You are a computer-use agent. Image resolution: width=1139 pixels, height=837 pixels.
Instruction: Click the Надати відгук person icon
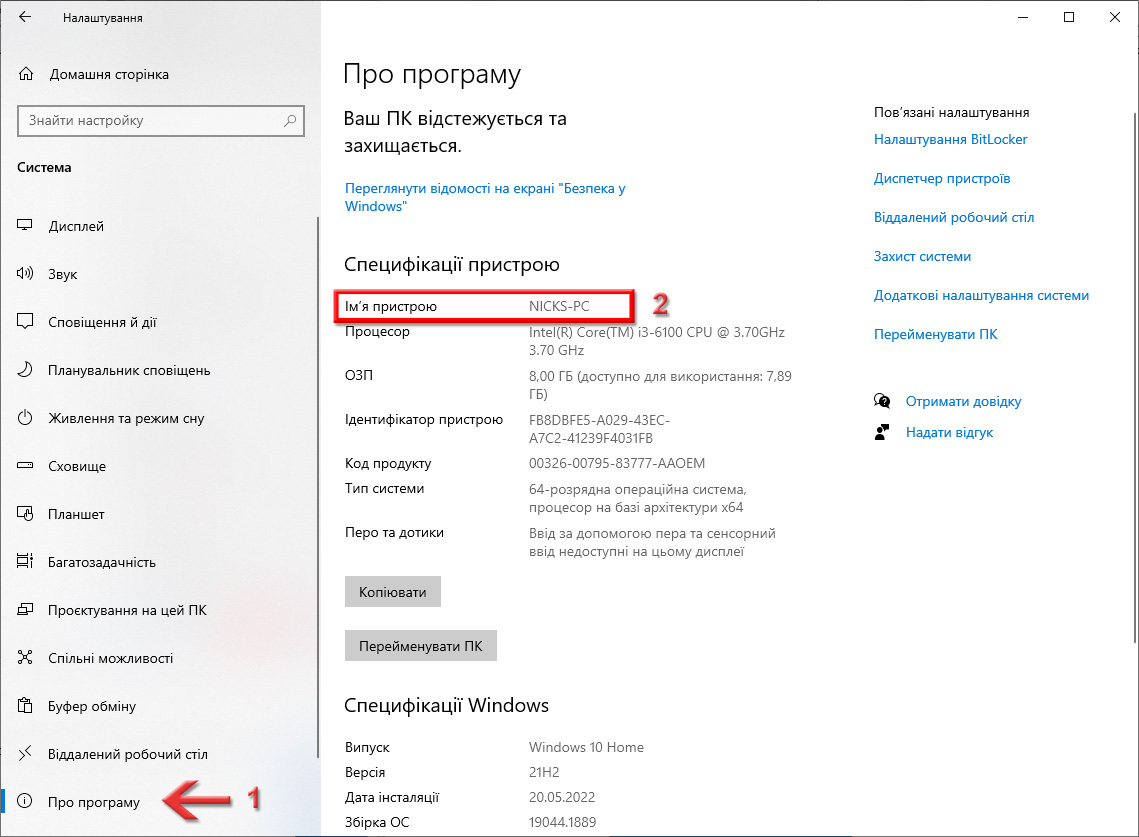[882, 432]
